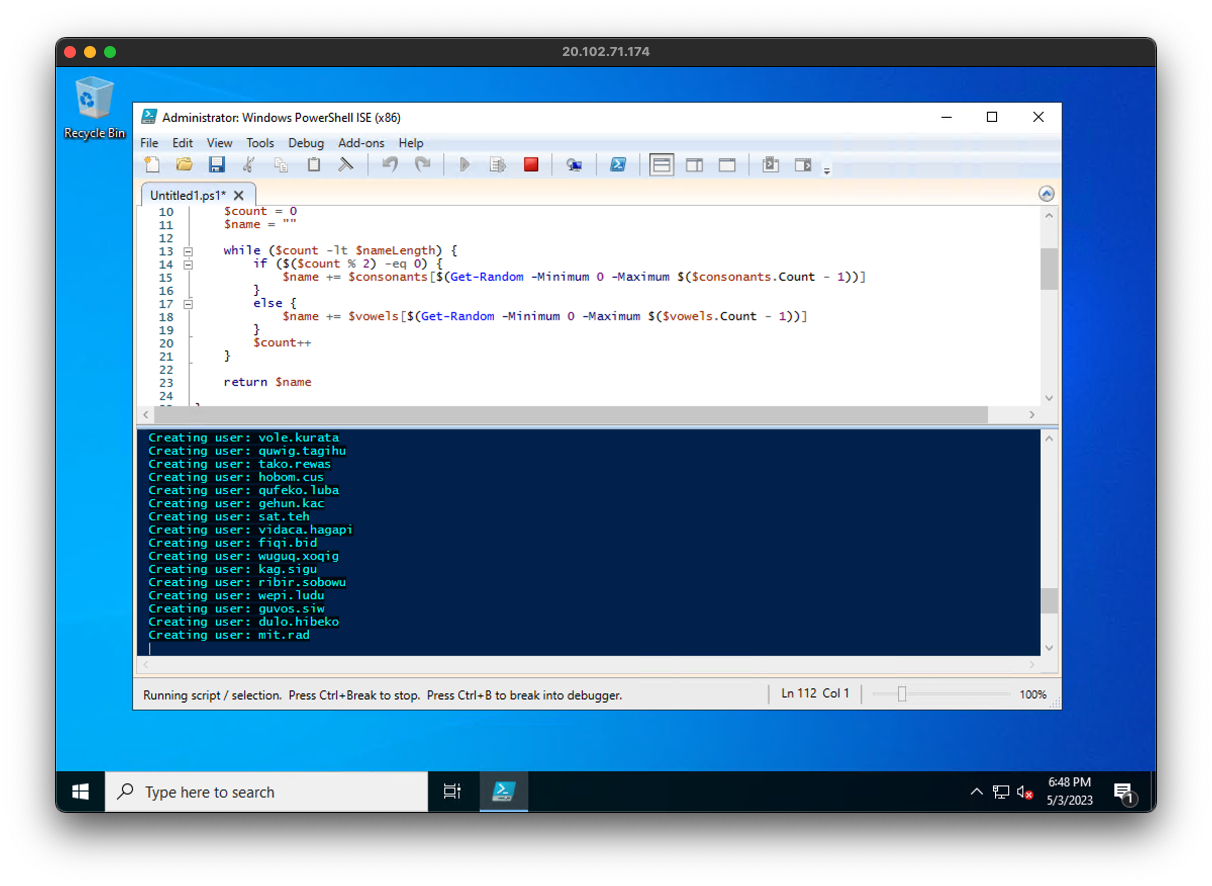Toggle Show Script Pane Right layout

(x=694, y=164)
